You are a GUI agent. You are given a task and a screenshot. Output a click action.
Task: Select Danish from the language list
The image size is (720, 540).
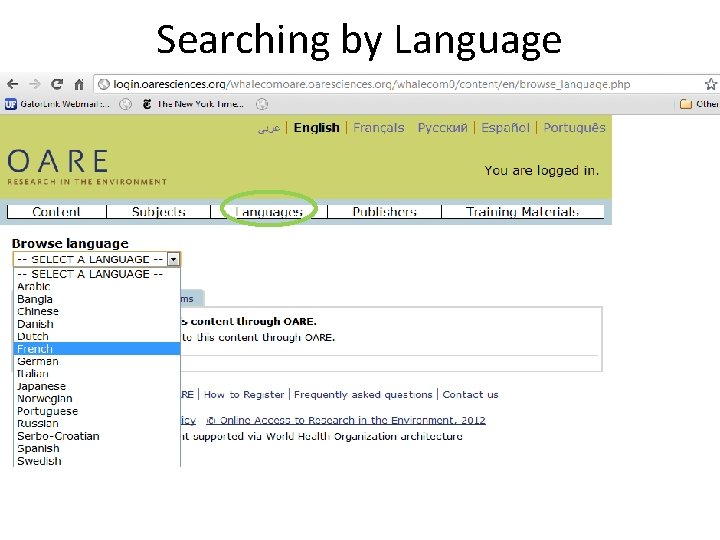click(97, 324)
